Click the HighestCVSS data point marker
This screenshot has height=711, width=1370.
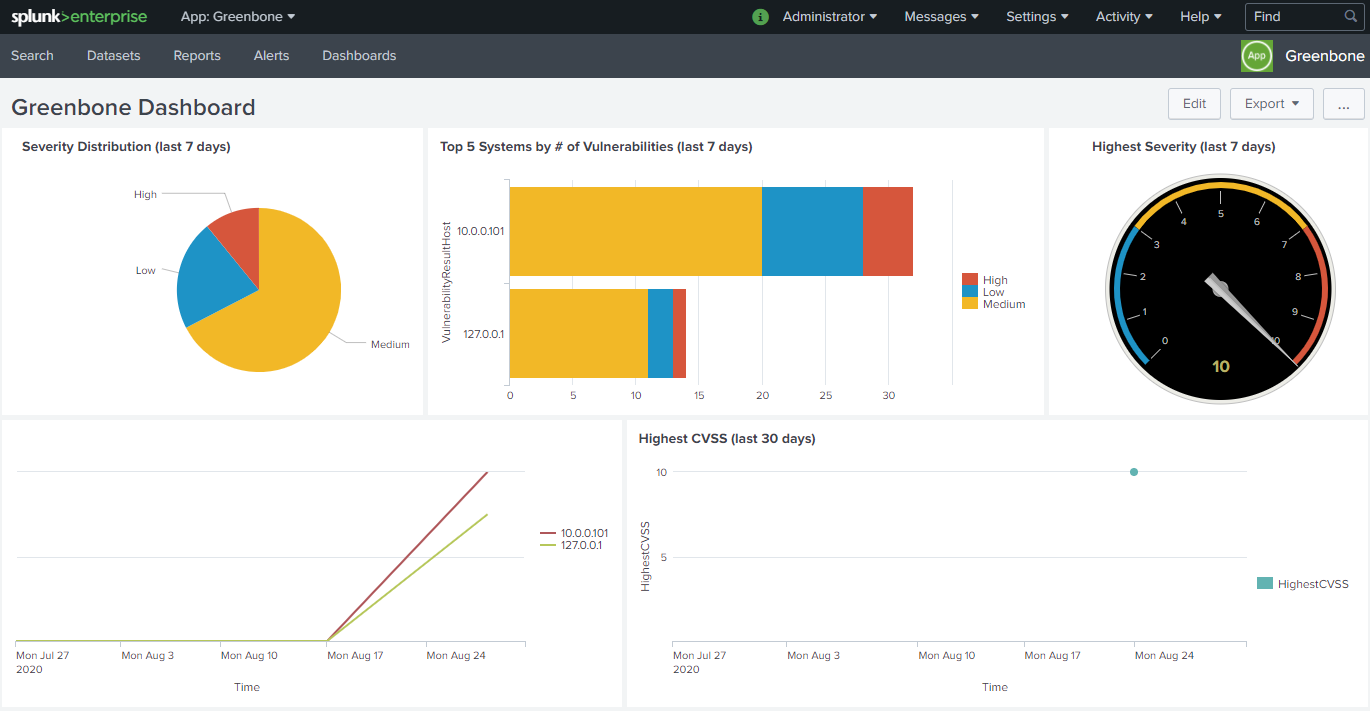(1134, 472)
